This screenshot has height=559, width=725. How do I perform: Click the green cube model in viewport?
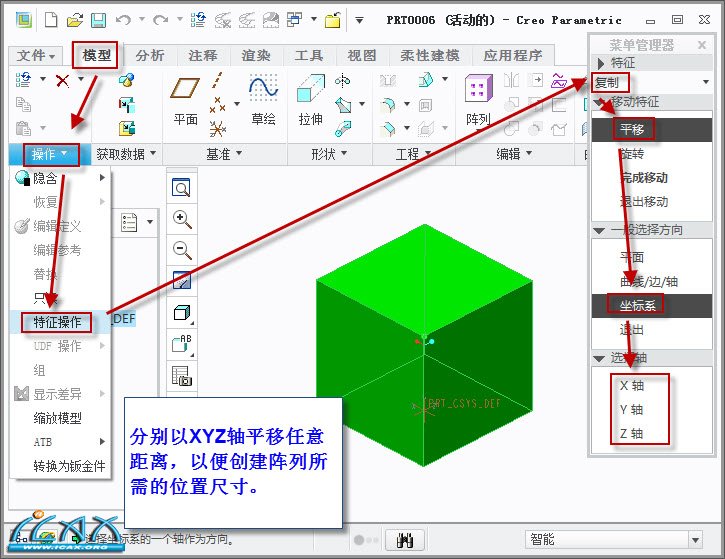[424, 345]
